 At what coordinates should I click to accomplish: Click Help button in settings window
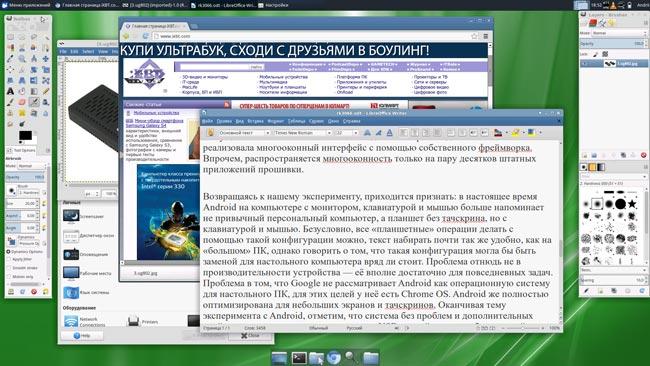point(82,335)
